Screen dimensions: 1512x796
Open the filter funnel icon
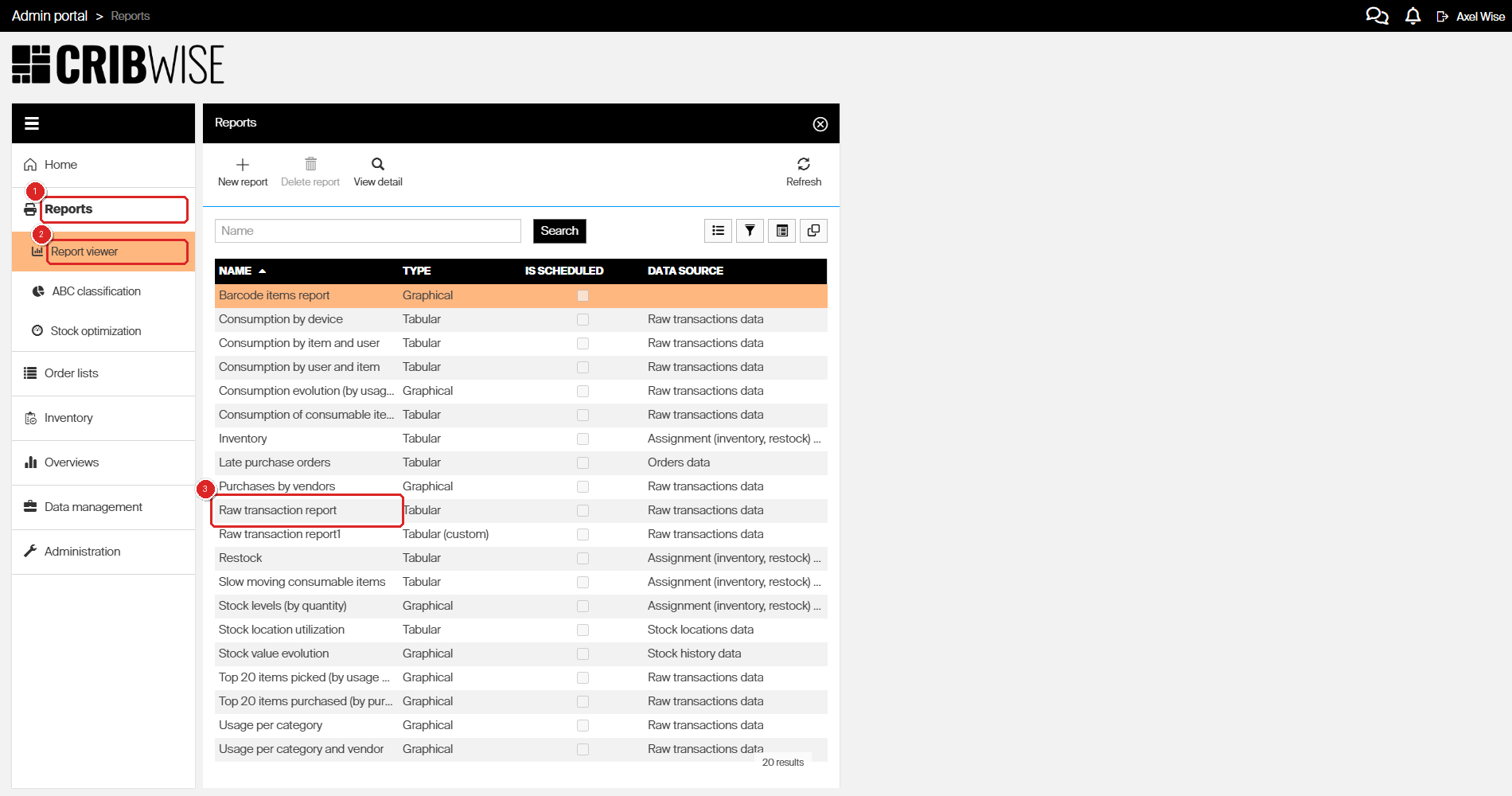(750, 231)
